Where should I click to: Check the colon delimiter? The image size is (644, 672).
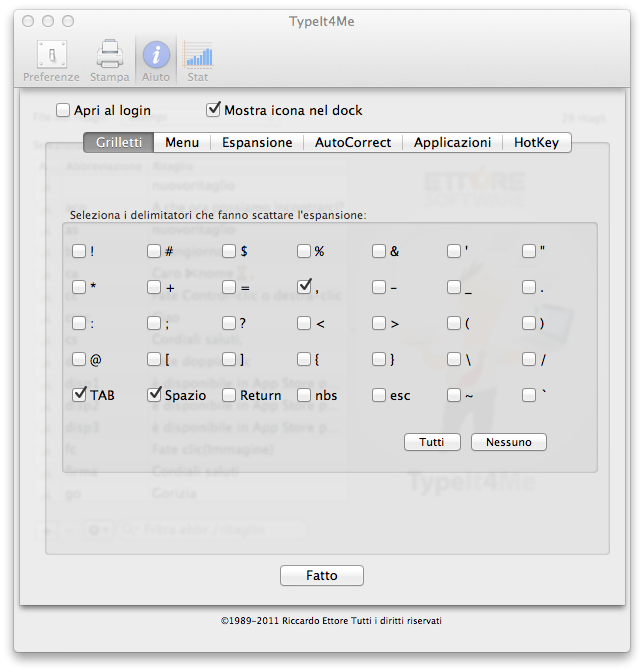(x=79, y=323)
